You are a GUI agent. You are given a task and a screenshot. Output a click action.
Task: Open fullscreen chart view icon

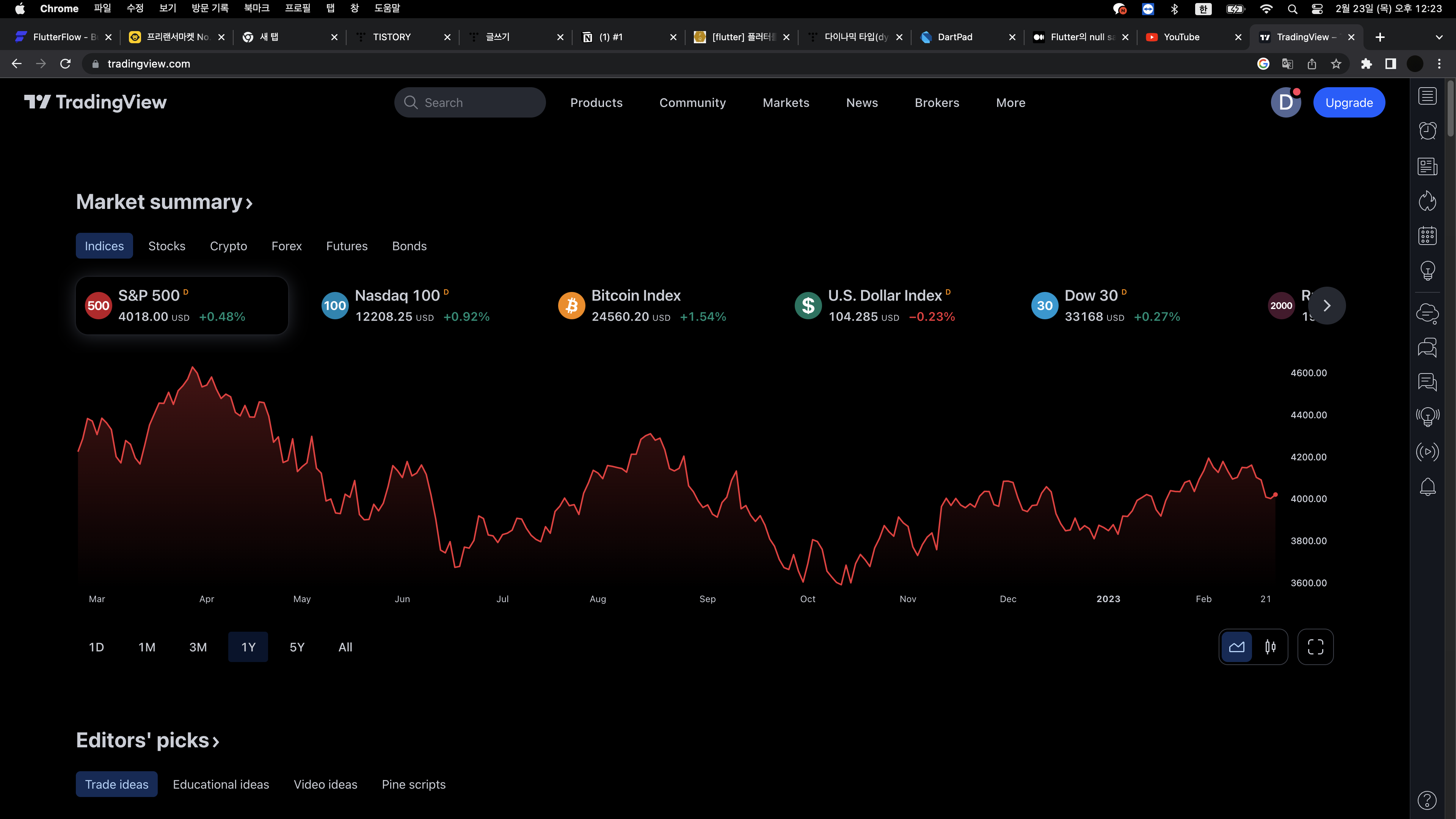pos(1315,646)
